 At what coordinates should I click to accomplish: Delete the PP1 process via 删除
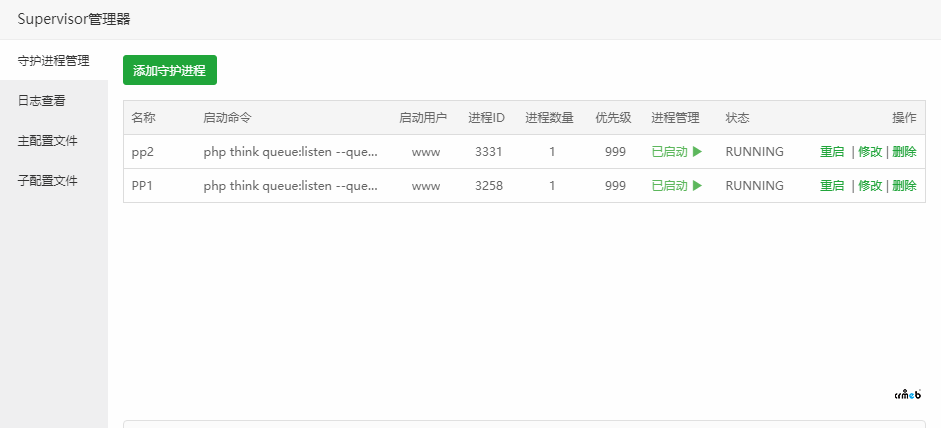(904, 186)
